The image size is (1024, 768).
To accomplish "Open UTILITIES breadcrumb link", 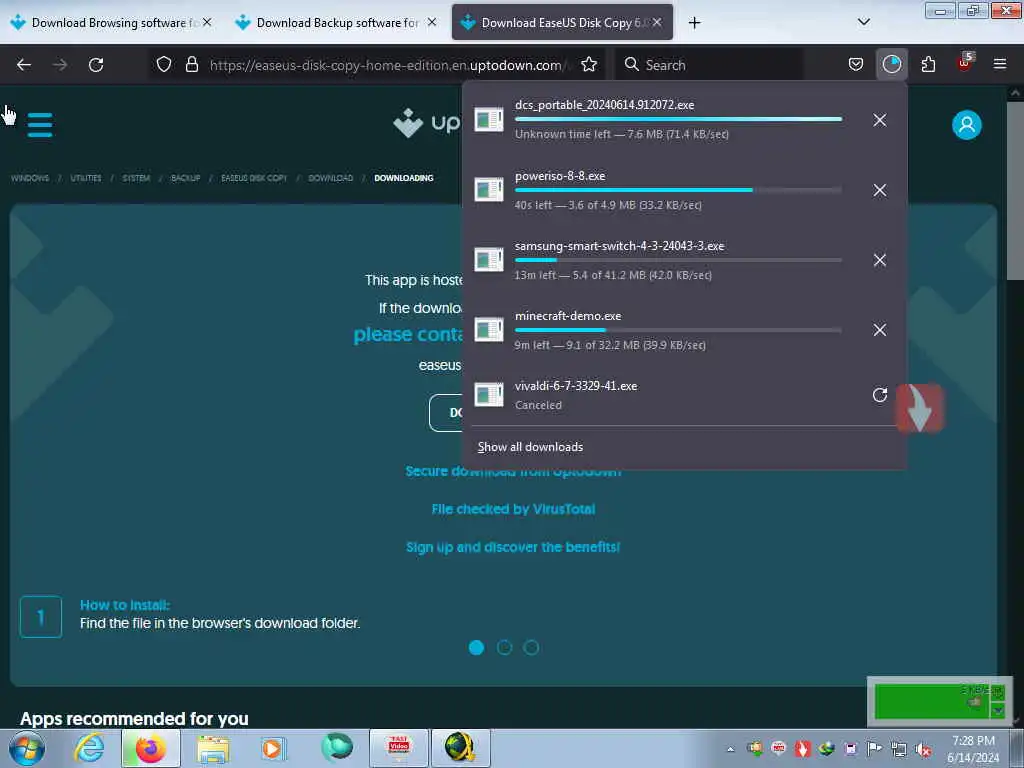I will [x=86, y=178].
